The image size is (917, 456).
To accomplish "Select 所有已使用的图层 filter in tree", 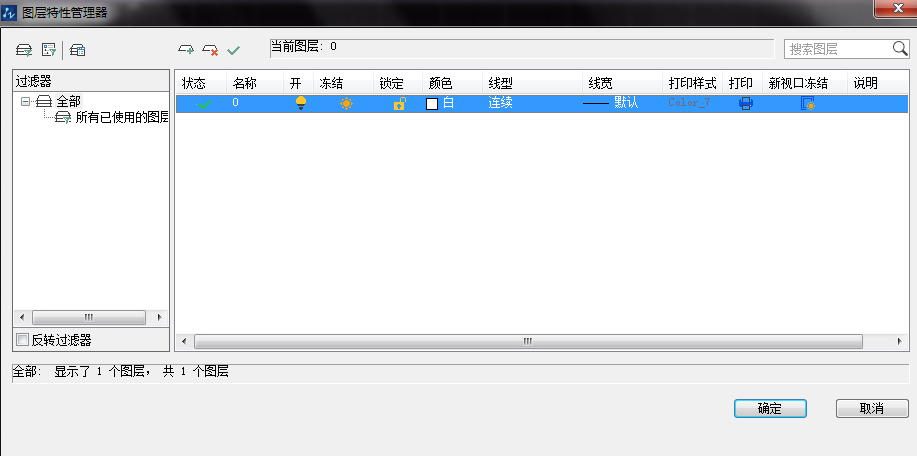I will [121, 117].
